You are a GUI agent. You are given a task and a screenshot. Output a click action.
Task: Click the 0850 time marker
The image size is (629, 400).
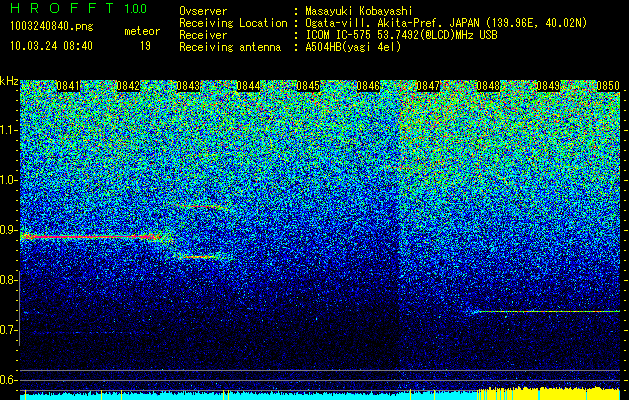pos(608,86)
